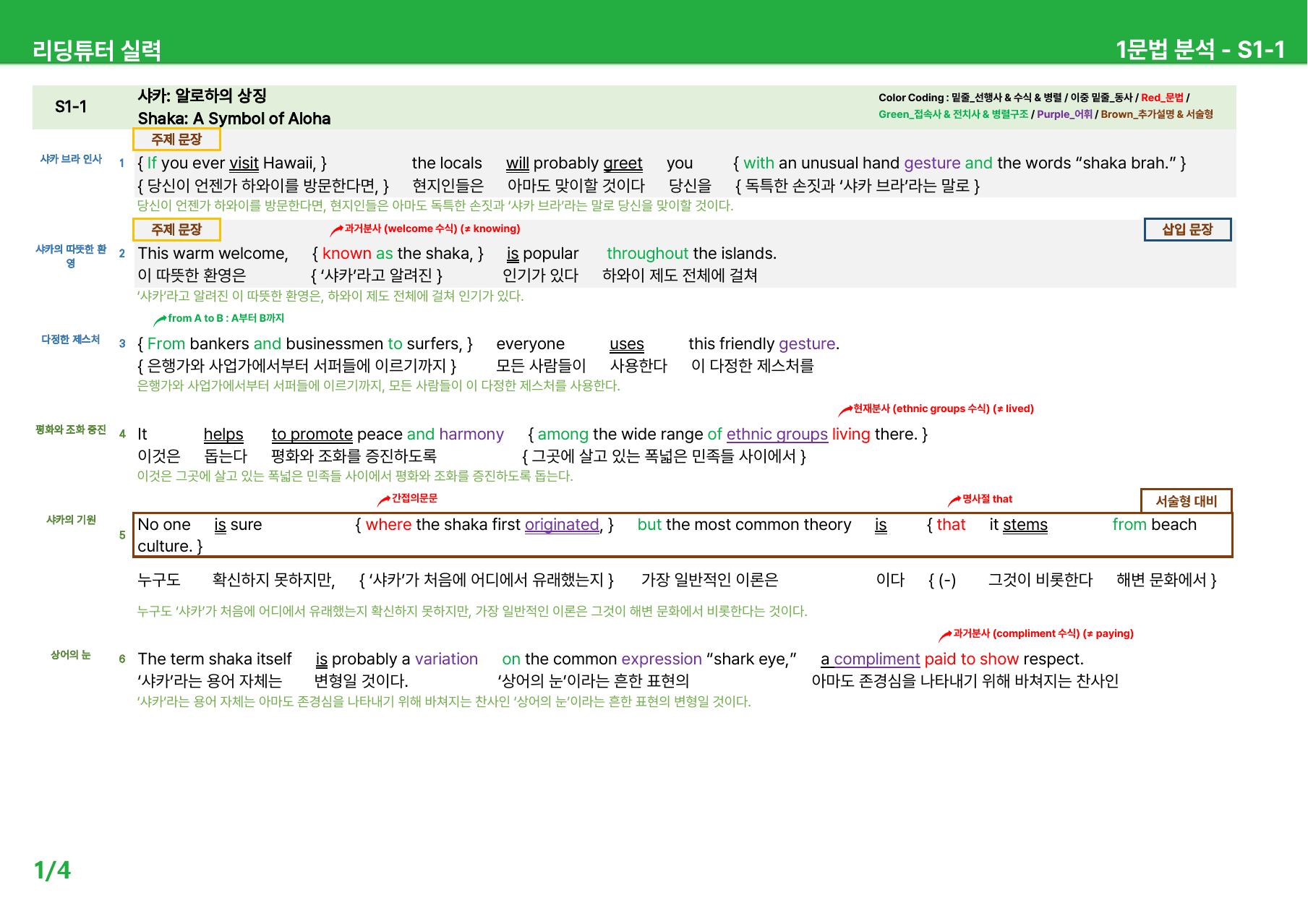Click the header label "1문법 분석 - S1-1"
Image resolution: width=1308 pixels, height=924 pixels.
coord(1200,49)
